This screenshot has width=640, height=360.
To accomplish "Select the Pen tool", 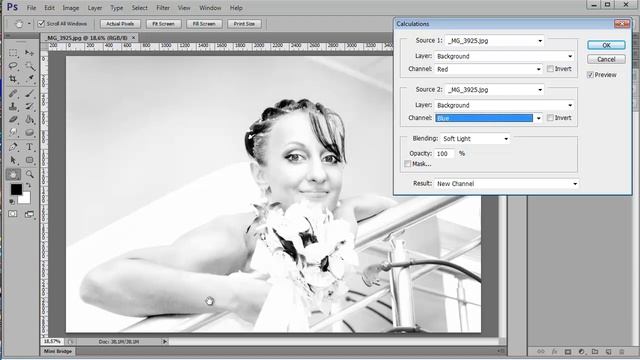I will 13,147.
